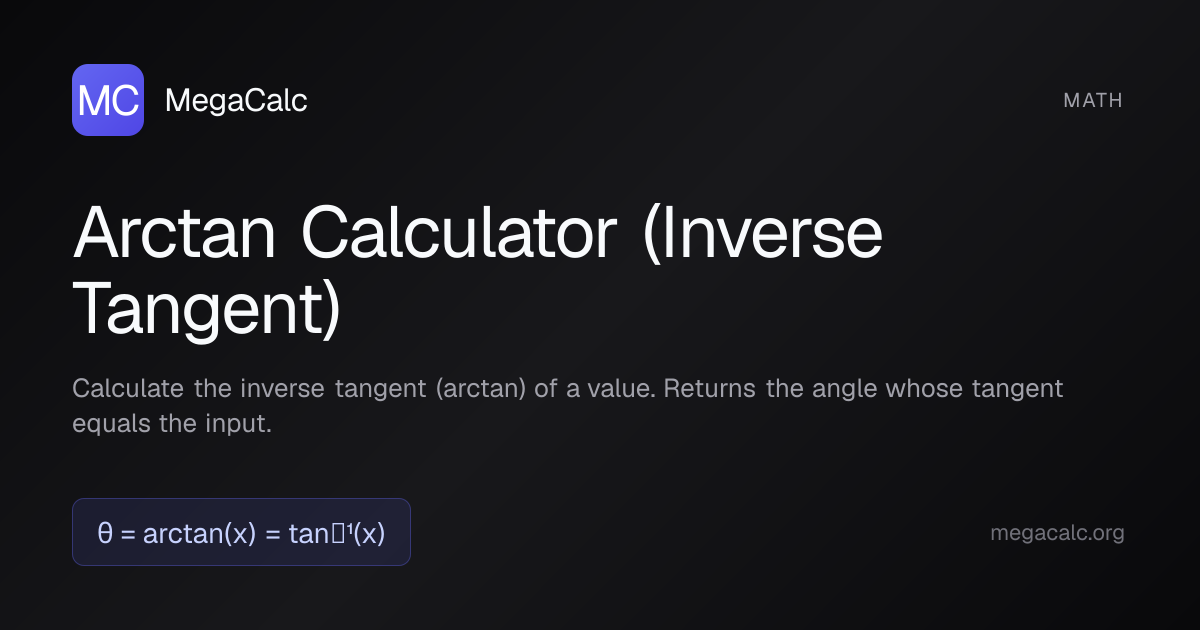Open the MegaCalc brand name
This screenshot has width=1200, height=630.
(236, 100)
